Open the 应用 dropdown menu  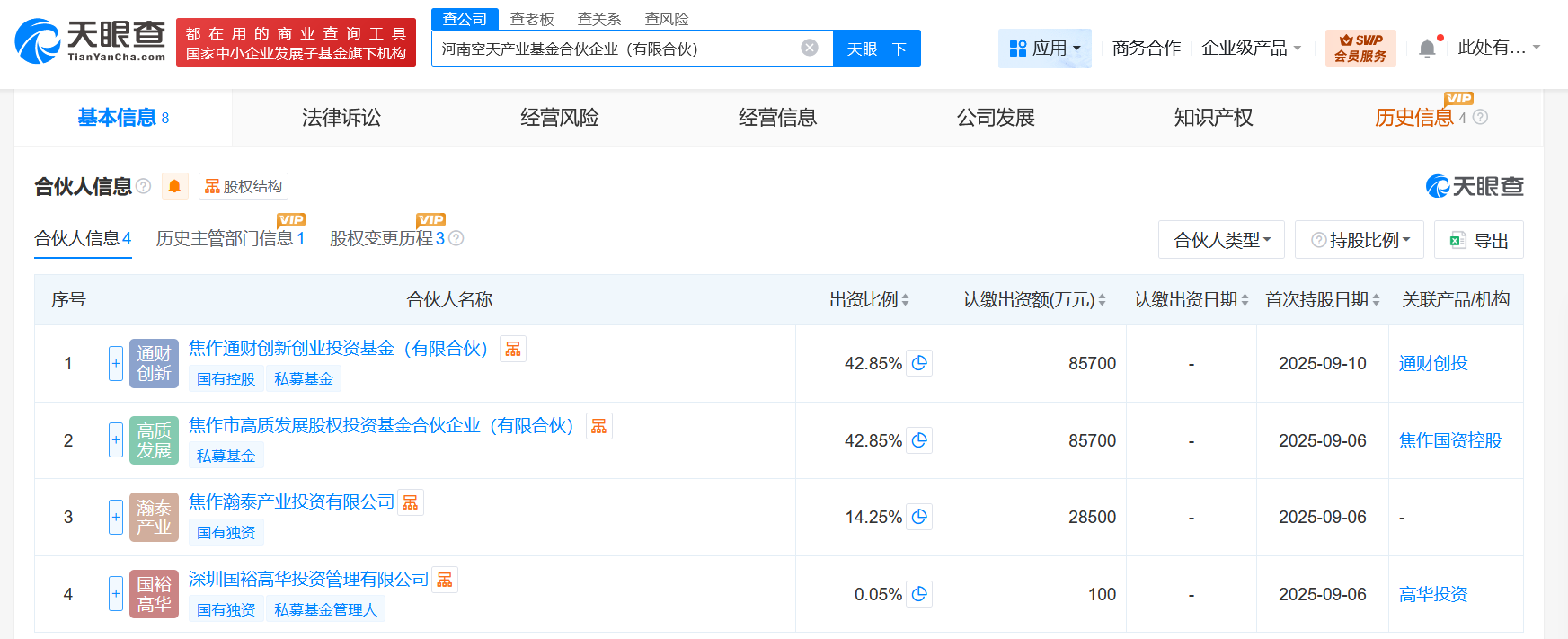click(x=1044, y=49)
